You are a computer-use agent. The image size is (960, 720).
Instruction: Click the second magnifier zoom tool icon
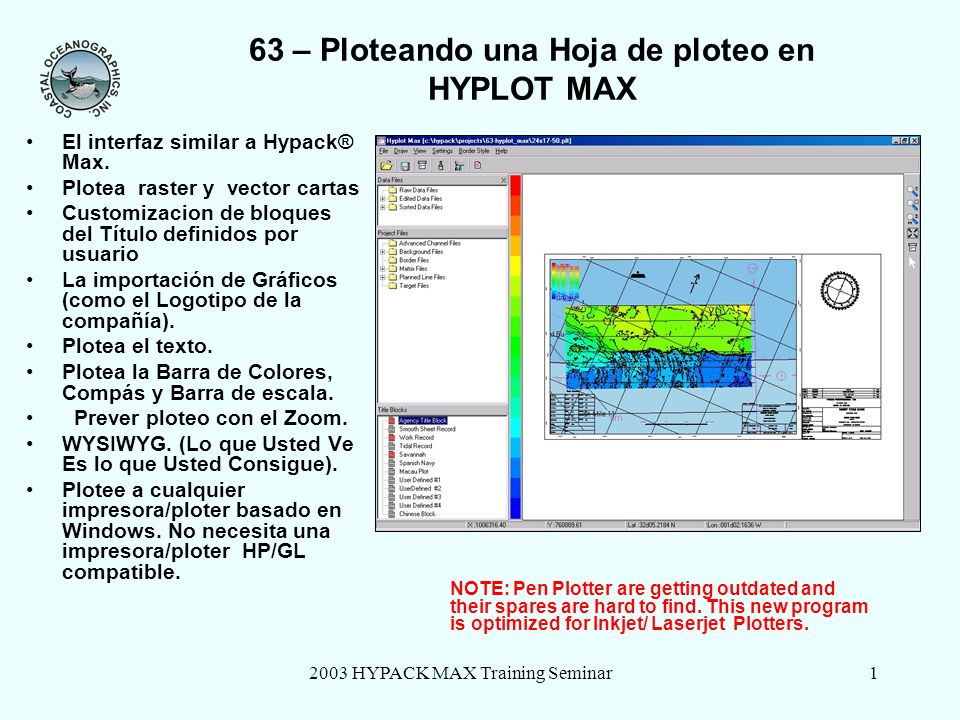[912, 205]
